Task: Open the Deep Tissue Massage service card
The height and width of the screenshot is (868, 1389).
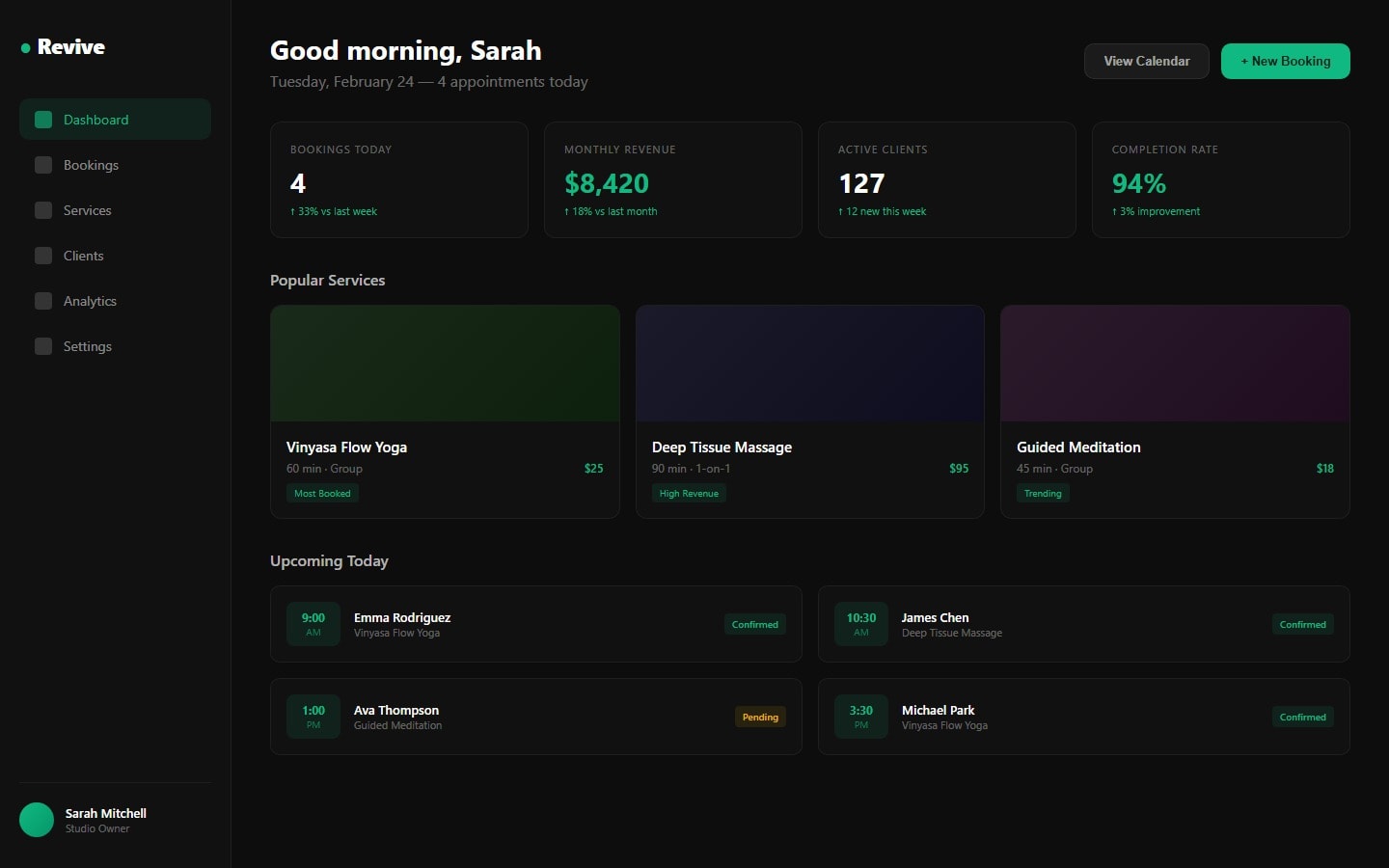Action: click(x=809, y=411)
